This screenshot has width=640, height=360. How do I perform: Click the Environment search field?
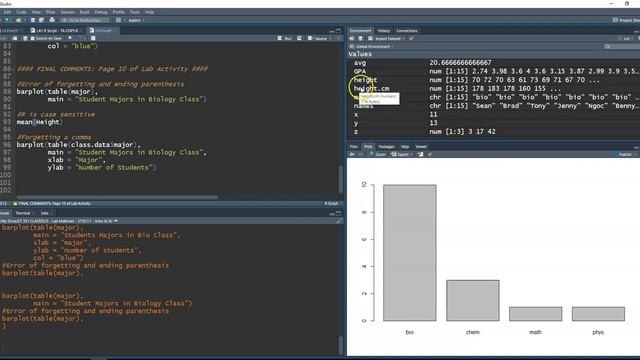[x=621, y=47]
